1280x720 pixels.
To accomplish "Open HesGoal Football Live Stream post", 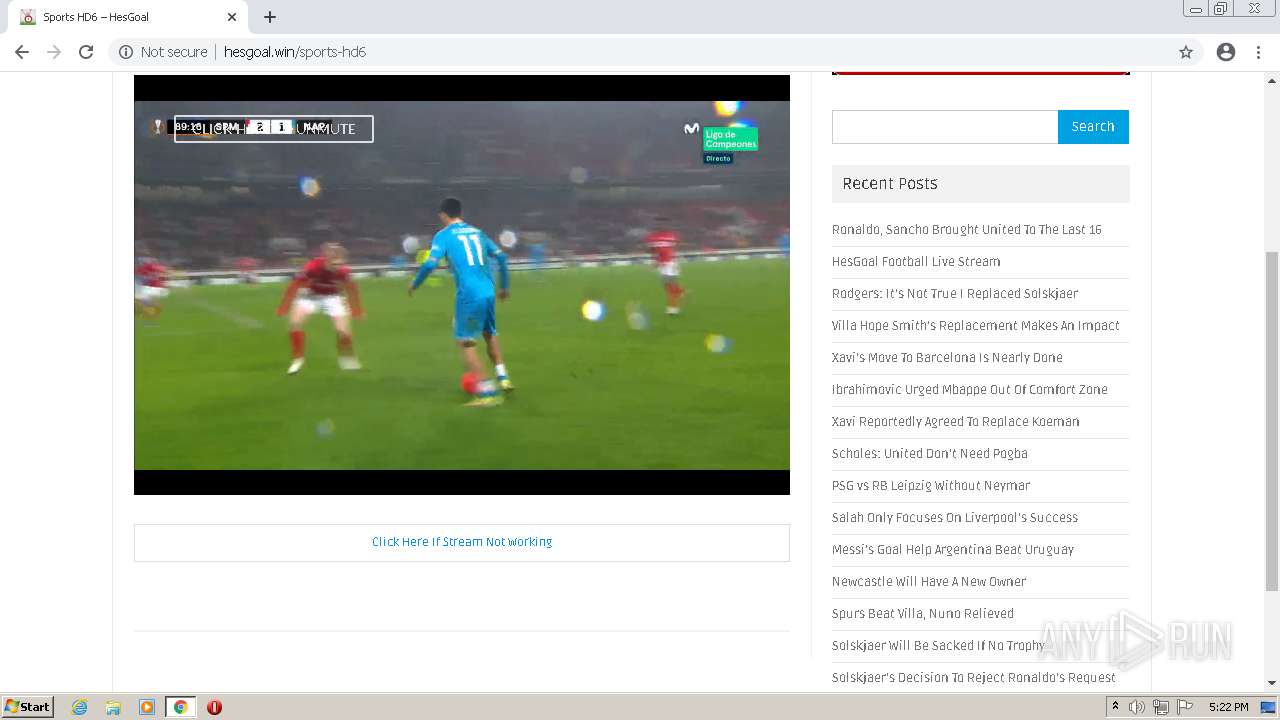I will click(916, 262).
